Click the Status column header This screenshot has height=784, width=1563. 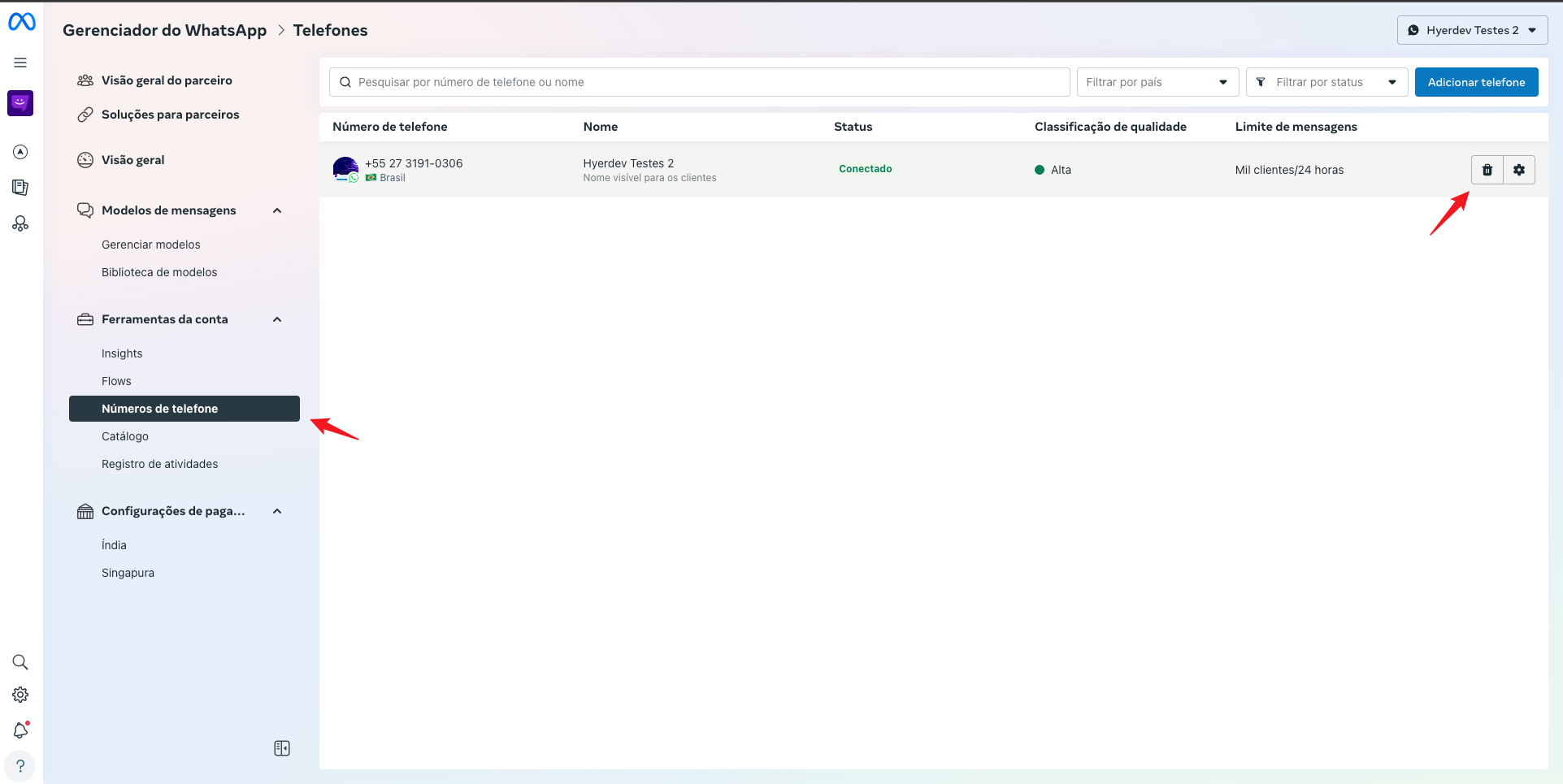853,127
